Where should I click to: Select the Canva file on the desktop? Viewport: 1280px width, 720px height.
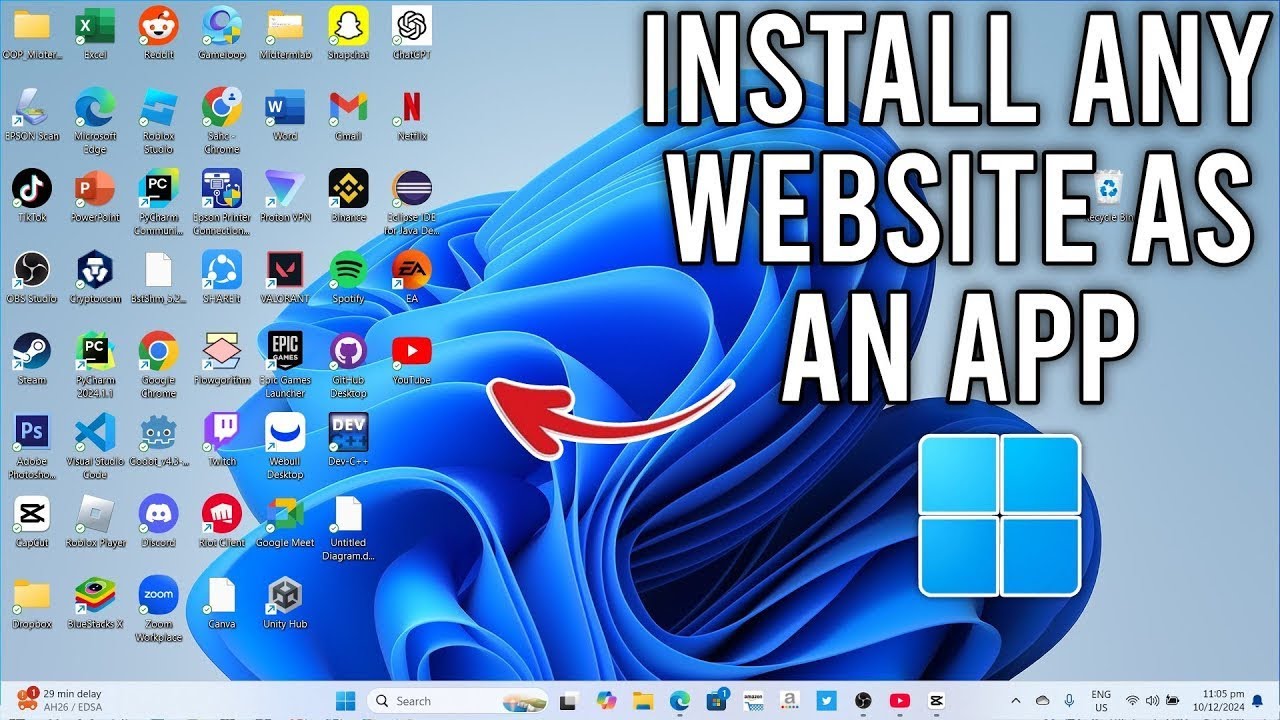[x=222, y=600]
